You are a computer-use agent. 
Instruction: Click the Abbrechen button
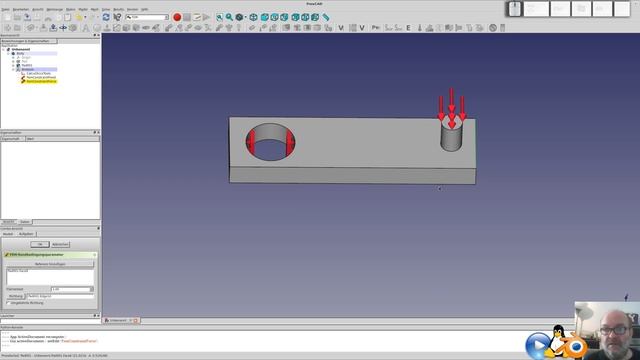click(60, 244)
